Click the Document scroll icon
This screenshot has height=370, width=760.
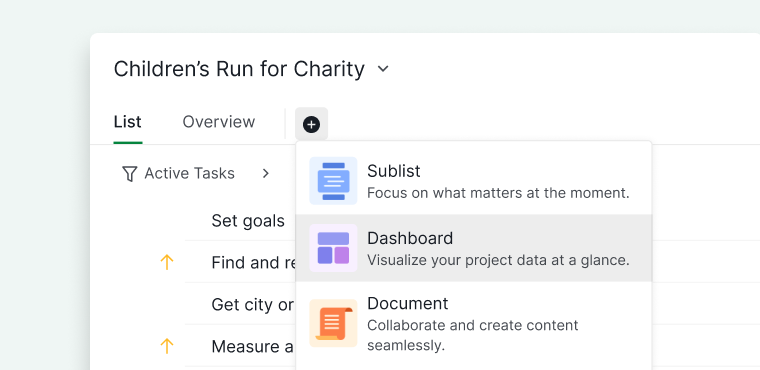(x=333, y=323)
